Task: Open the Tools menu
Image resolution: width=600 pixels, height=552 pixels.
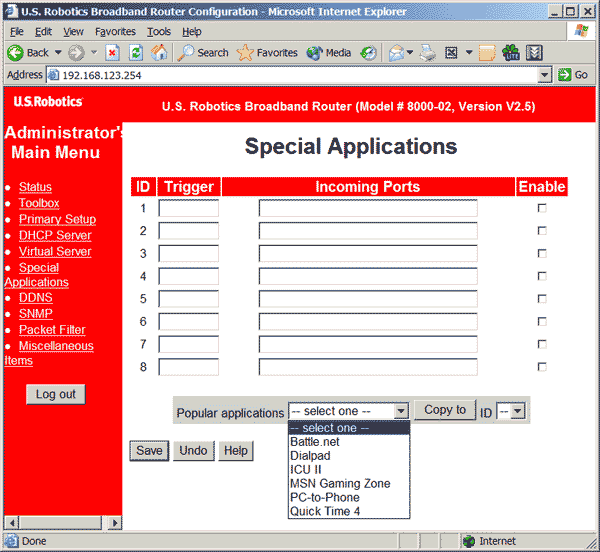Action: pyautogui.click(x=159, y=32)
